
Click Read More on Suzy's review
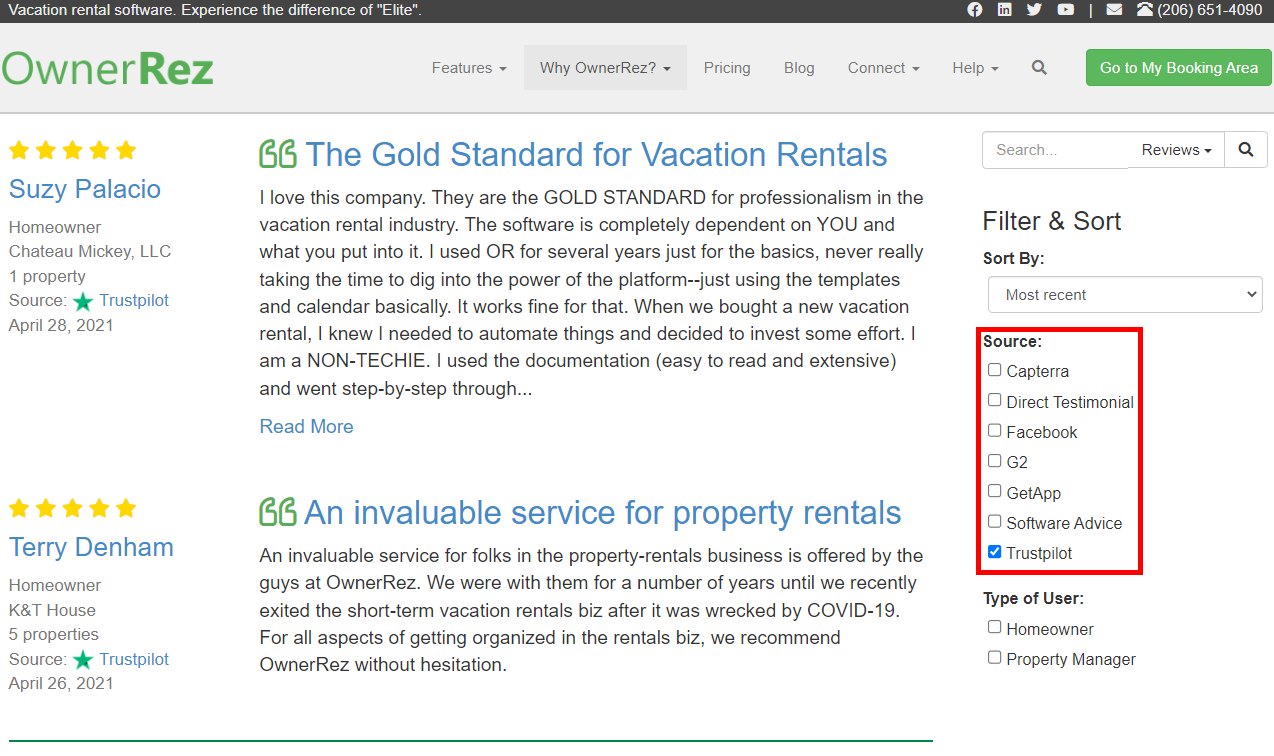pos(306,427)
